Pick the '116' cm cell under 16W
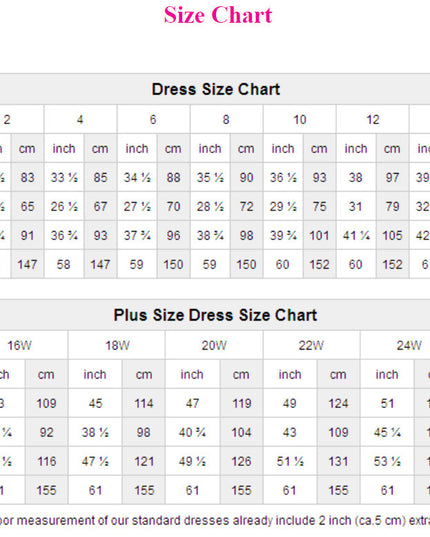This screenshot has height=537, width=430. coord(46,461)
